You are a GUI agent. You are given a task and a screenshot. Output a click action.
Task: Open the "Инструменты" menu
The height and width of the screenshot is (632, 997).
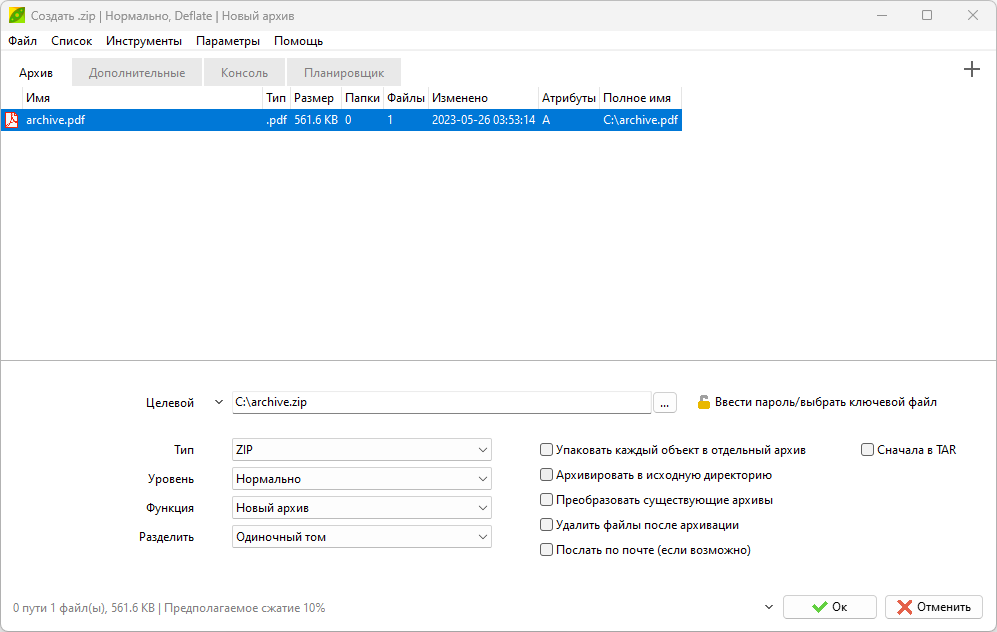(x=144, y=41)
